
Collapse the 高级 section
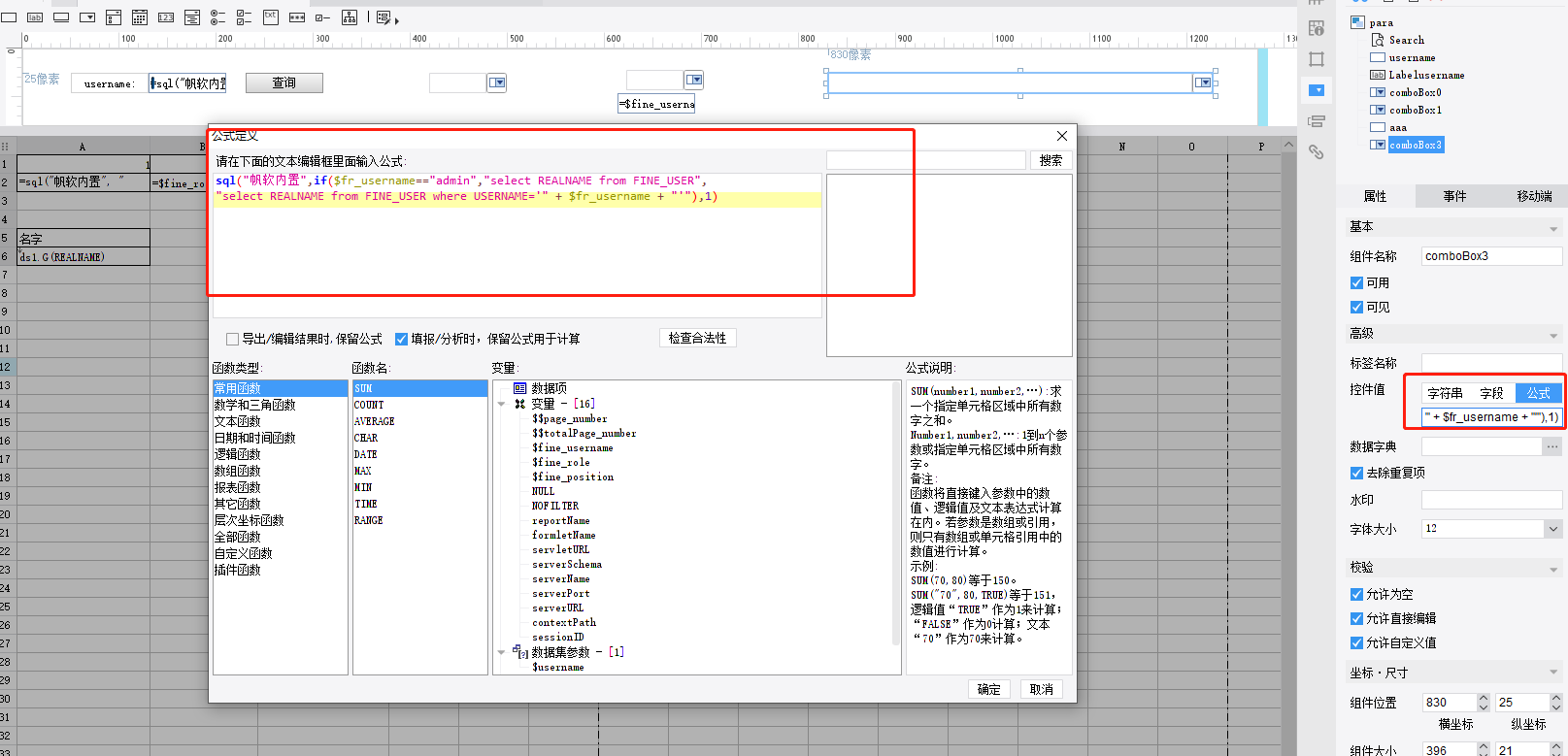tap(1553, 336)
